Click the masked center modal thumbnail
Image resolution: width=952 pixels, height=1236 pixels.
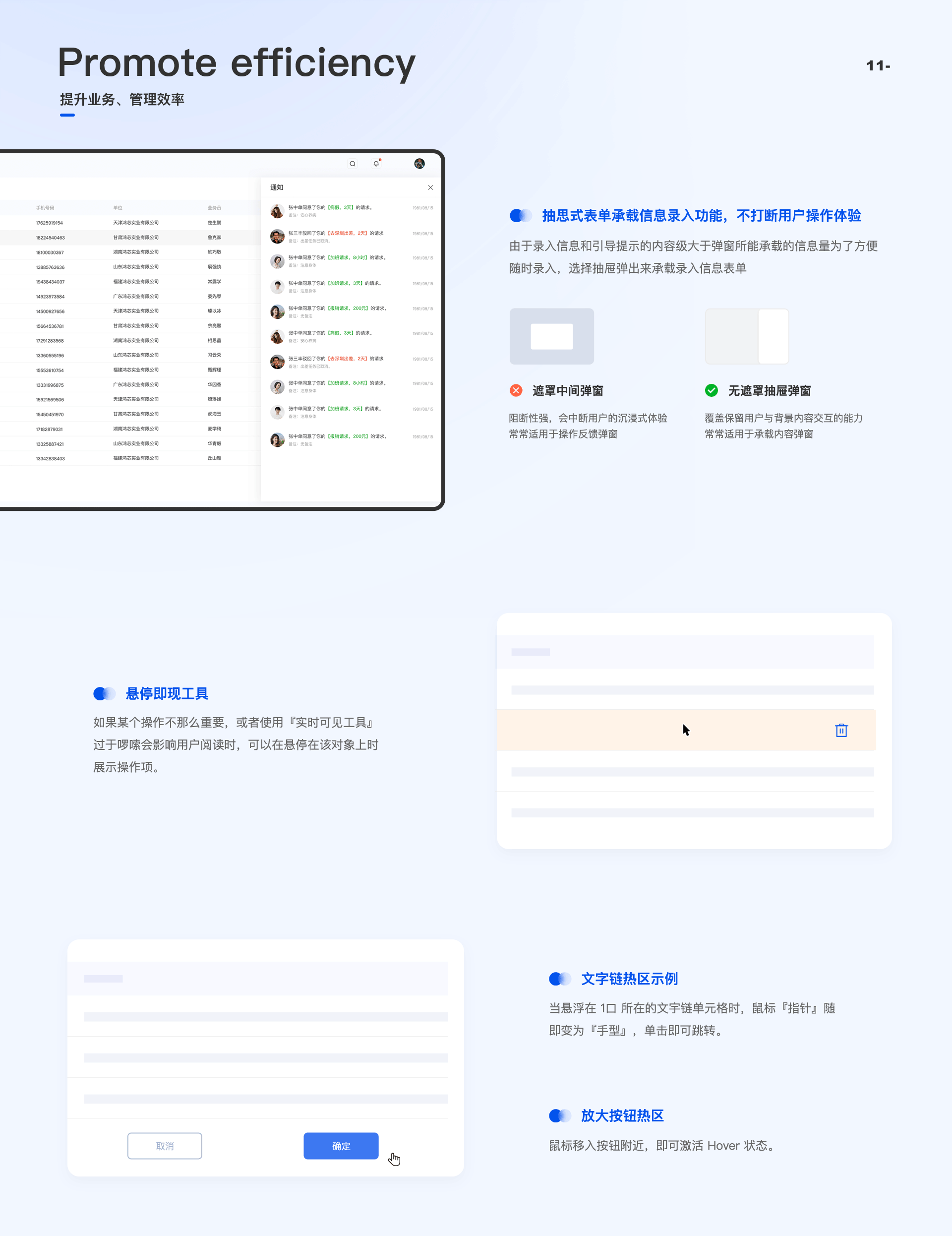point(551,336)
